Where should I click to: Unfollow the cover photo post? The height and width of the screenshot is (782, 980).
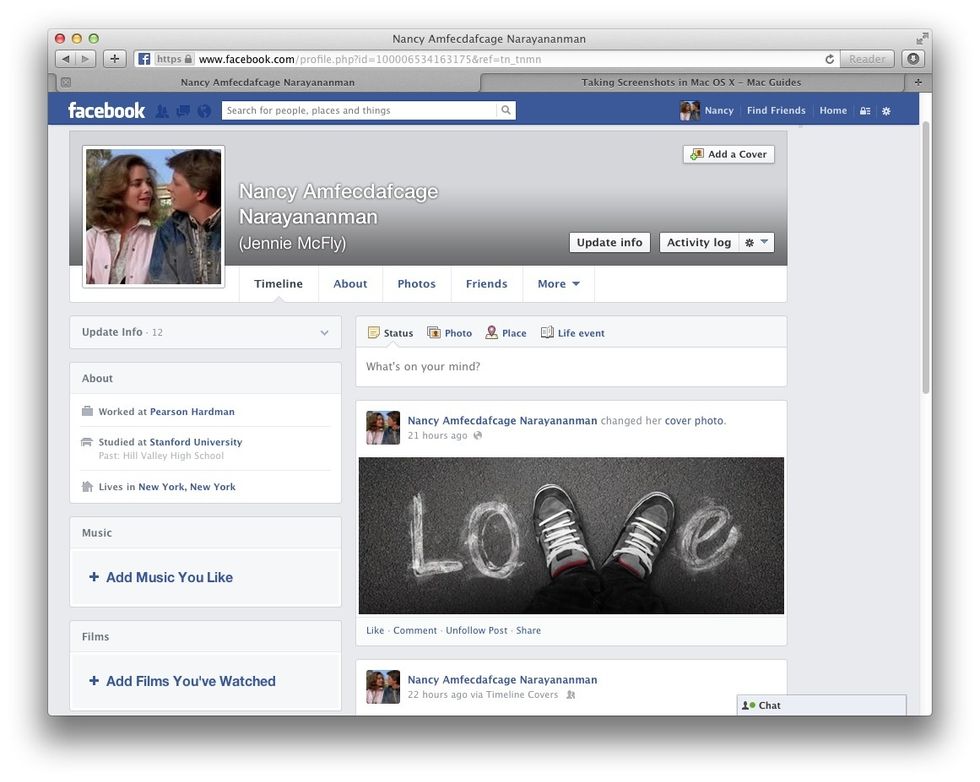[477, 630]
